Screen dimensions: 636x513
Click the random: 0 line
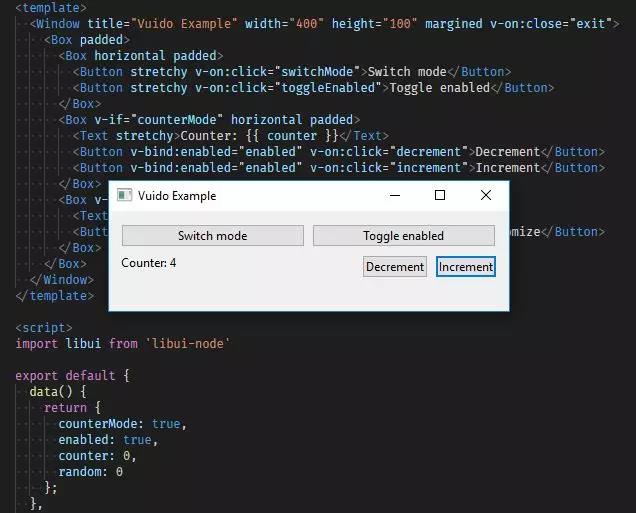90,472
